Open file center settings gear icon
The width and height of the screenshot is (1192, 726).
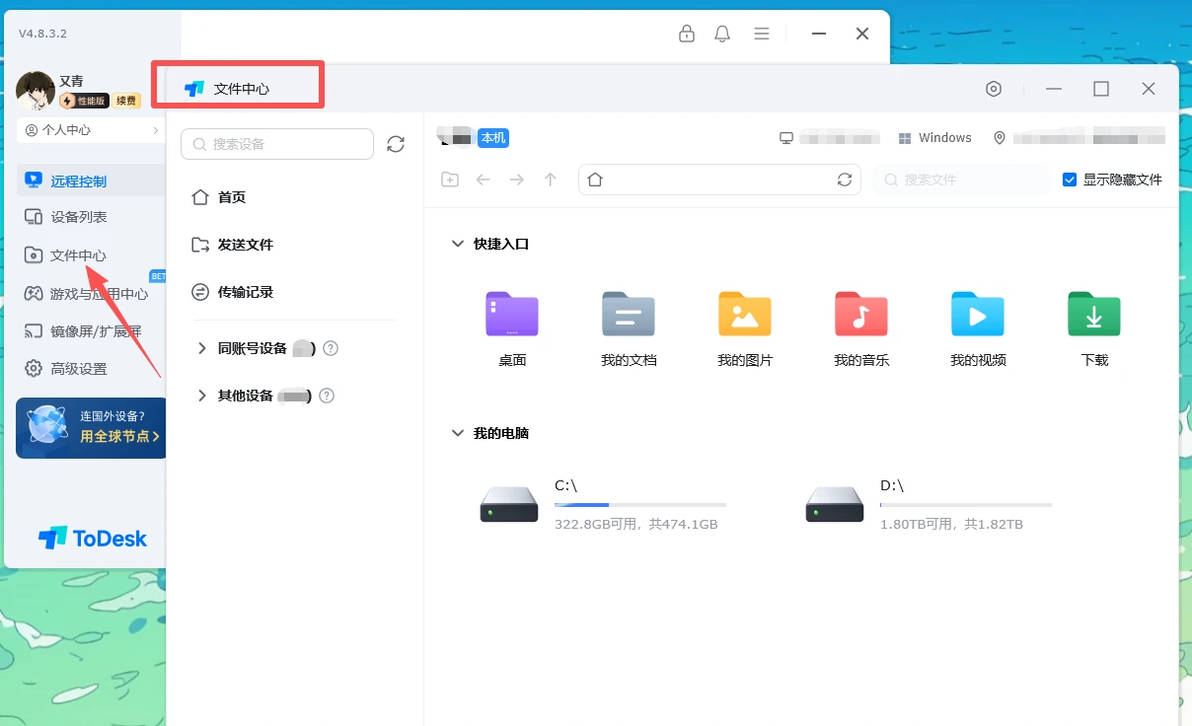coord(994,89)
